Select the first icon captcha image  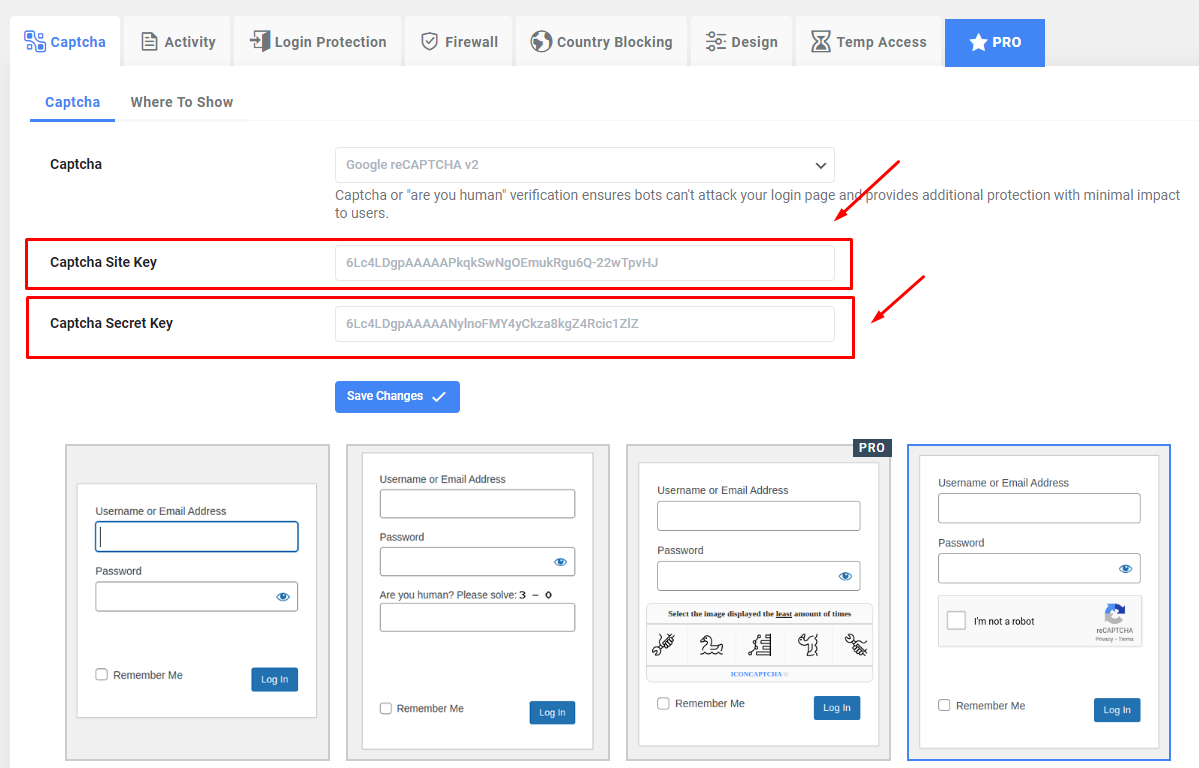click(x=664, y=645)
